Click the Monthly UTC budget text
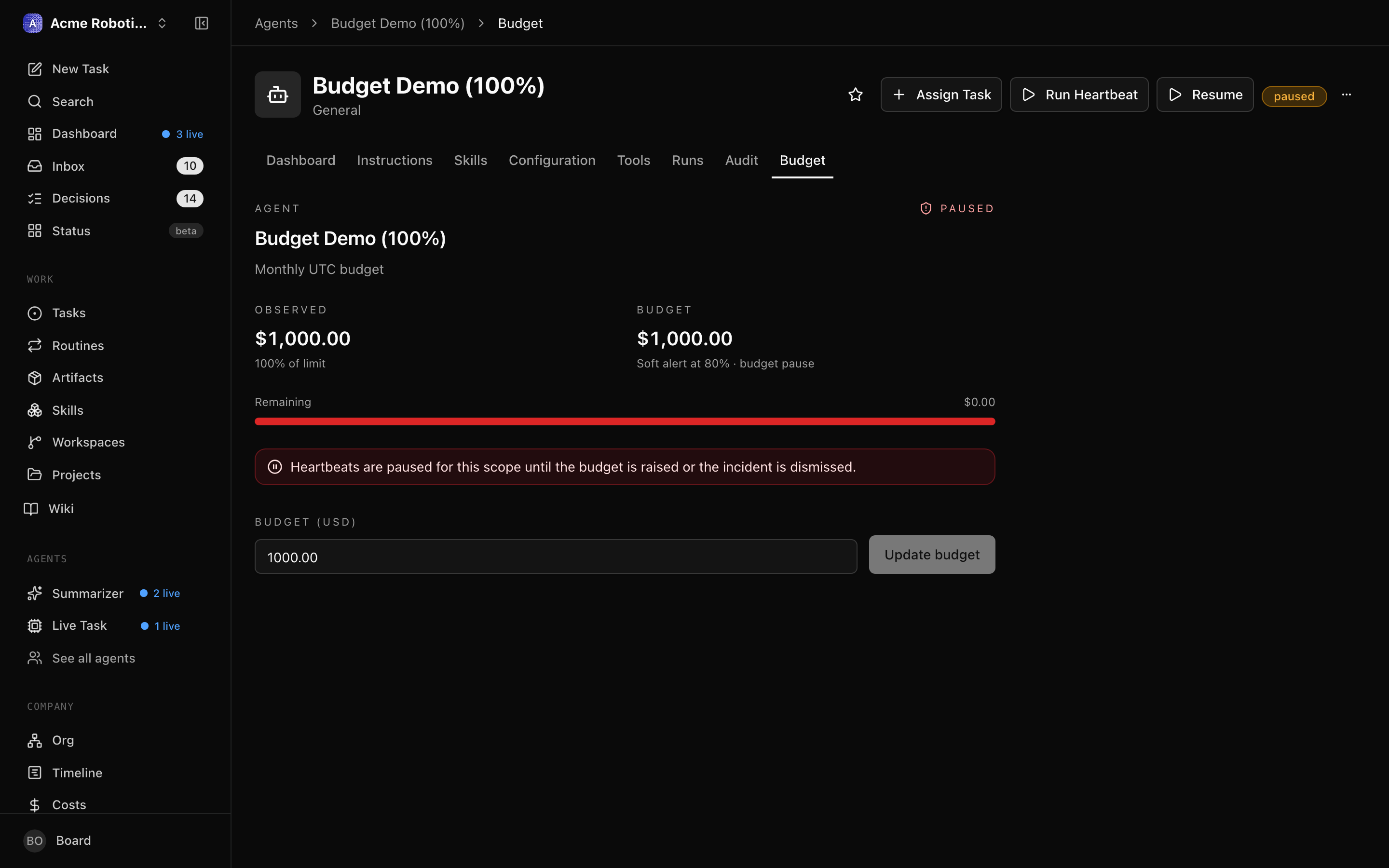This screenshot has height=868, width=1389. tap(319, 269)
